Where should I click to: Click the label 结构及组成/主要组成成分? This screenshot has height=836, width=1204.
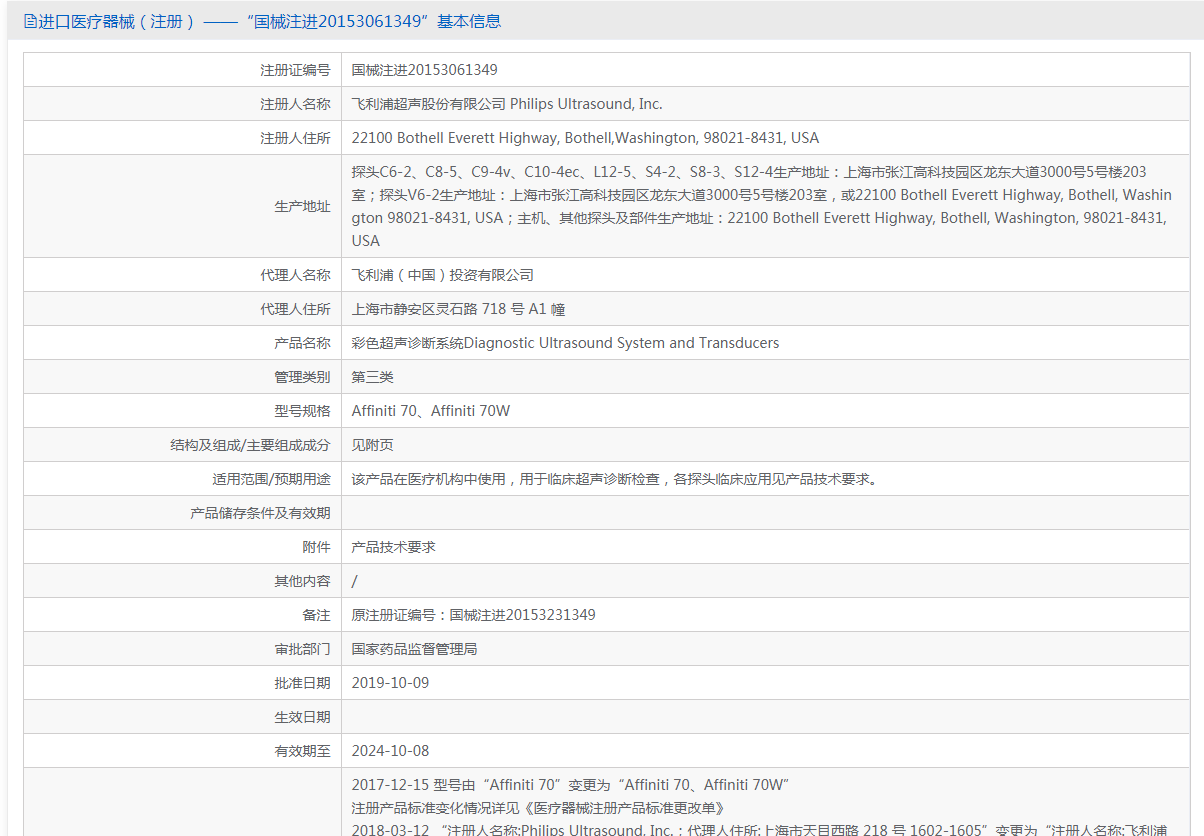tap(250, 445)
